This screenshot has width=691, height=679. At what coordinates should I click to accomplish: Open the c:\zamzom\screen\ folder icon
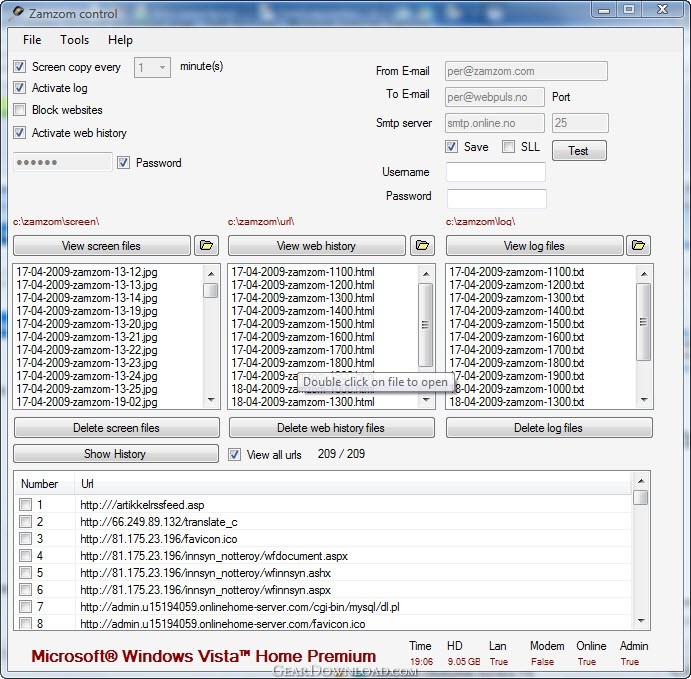click(x=206, y=245)
